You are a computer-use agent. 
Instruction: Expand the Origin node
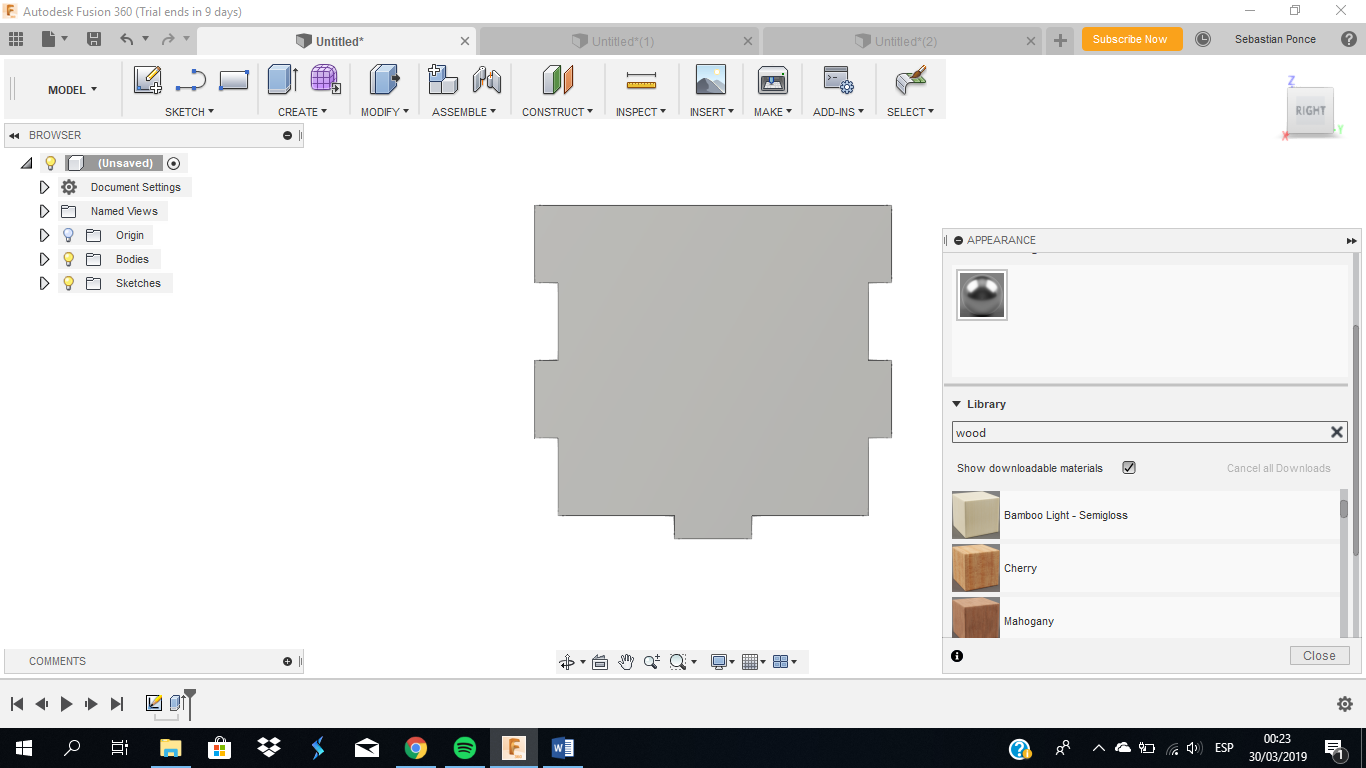44,235
